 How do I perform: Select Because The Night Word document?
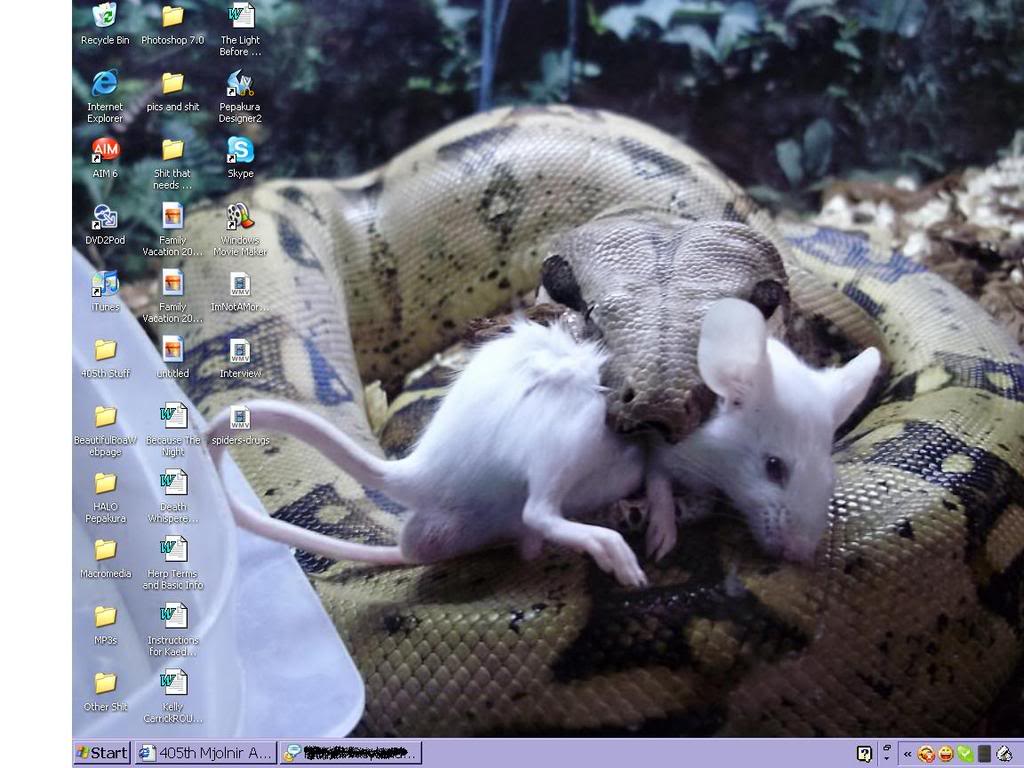coord(172,430)
